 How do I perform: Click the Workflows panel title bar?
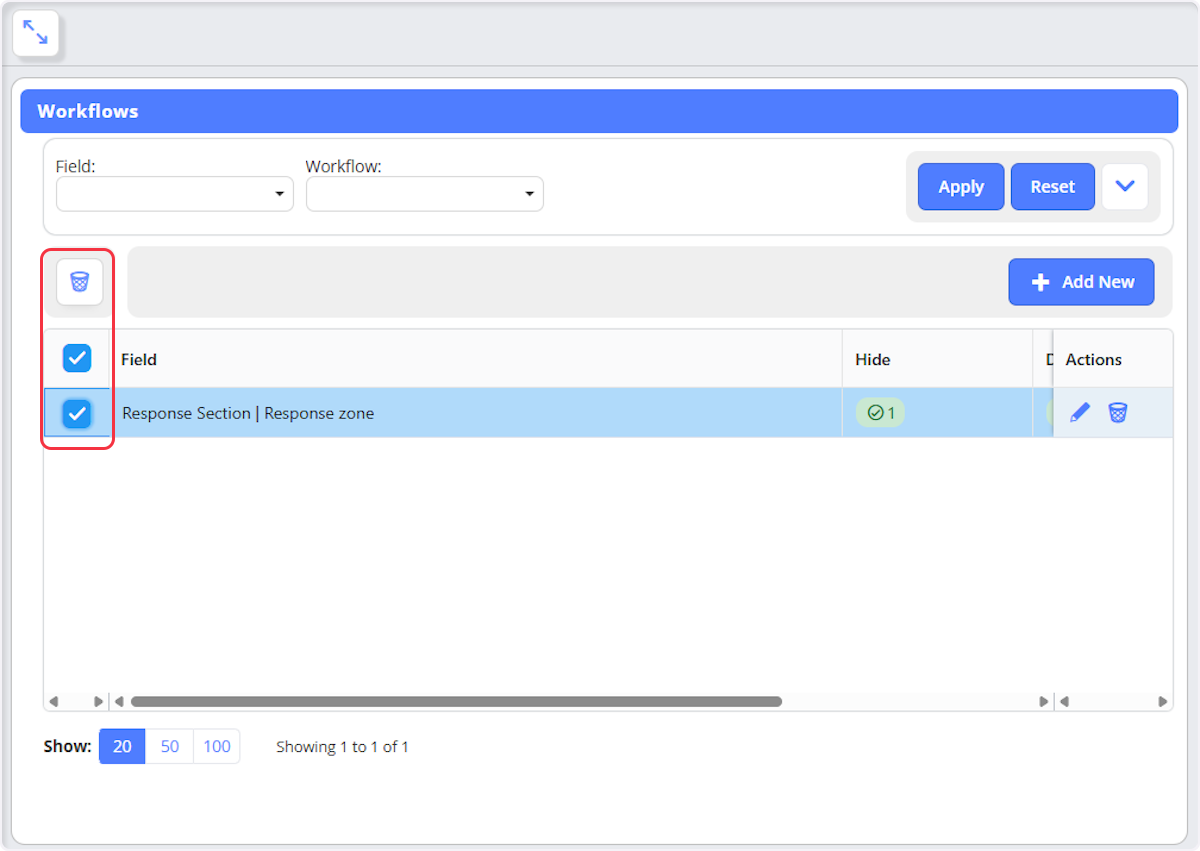click(599, 111)
